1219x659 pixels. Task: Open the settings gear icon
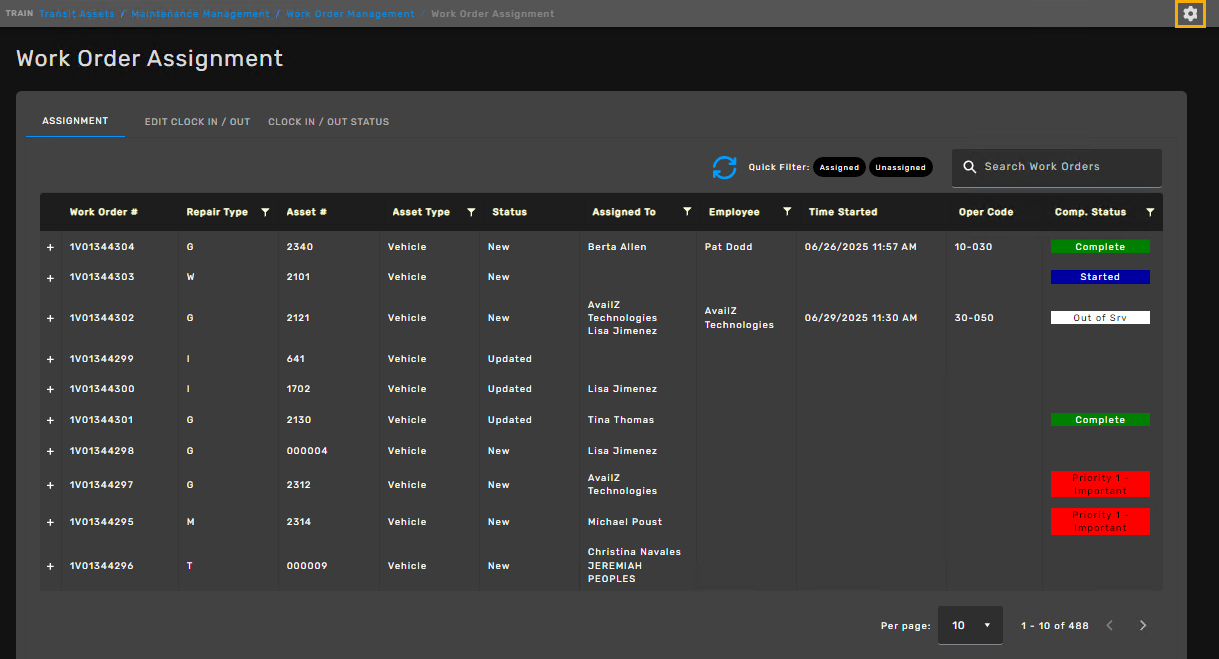click(x=1189, y=14)
